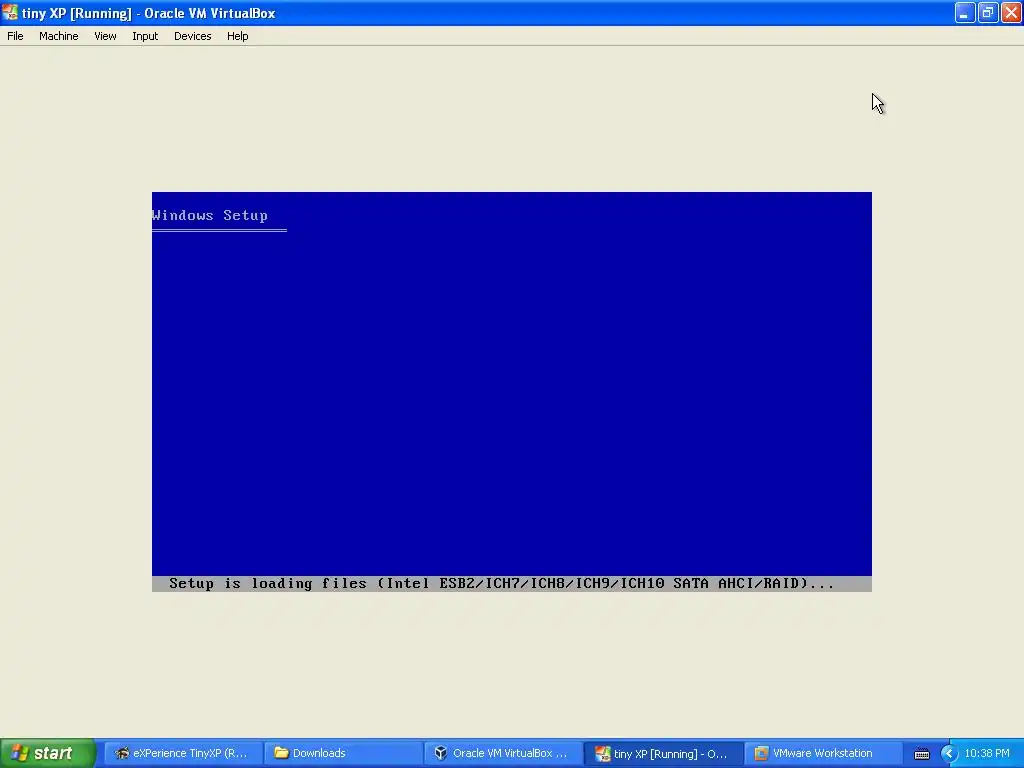Viewport: 1024px width, 768px height.
Task: Open the Input menu
Action: [x=145, y=36]
